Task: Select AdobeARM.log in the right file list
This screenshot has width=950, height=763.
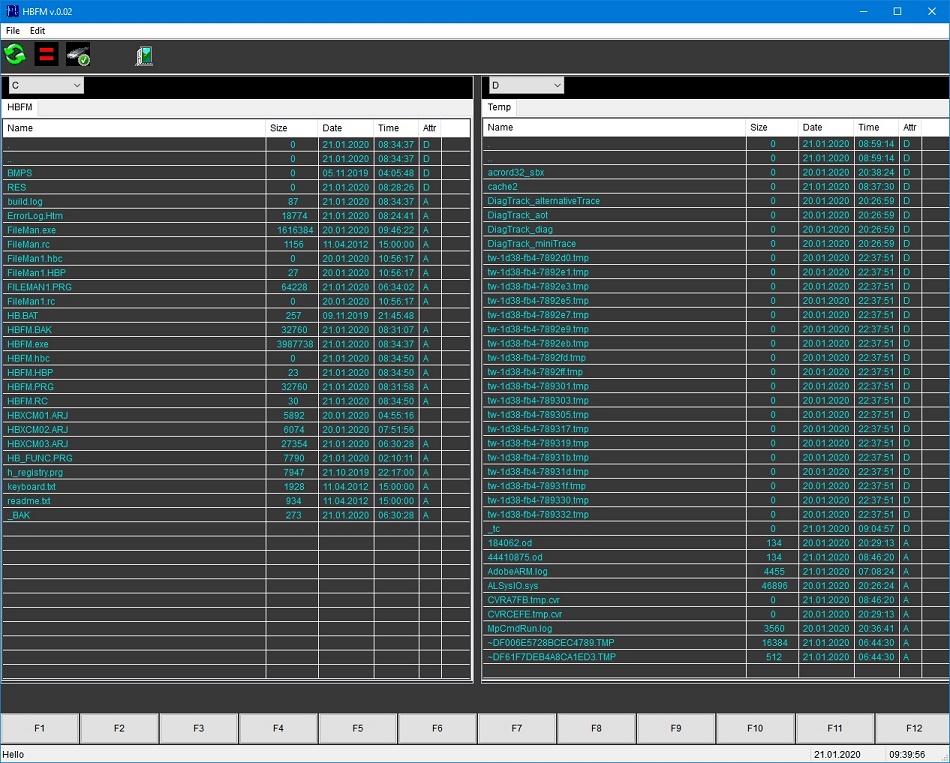Action: click(517, 572)
